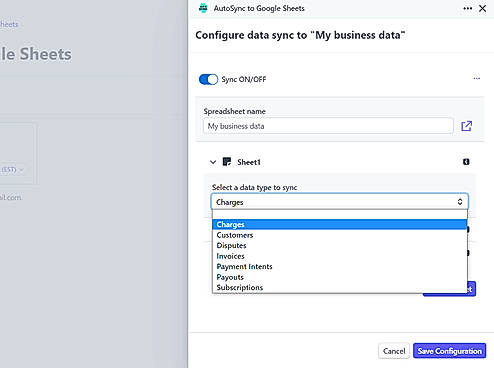
Task: Collapse the Sheet1 section chevron
Action: click(213, 162)
